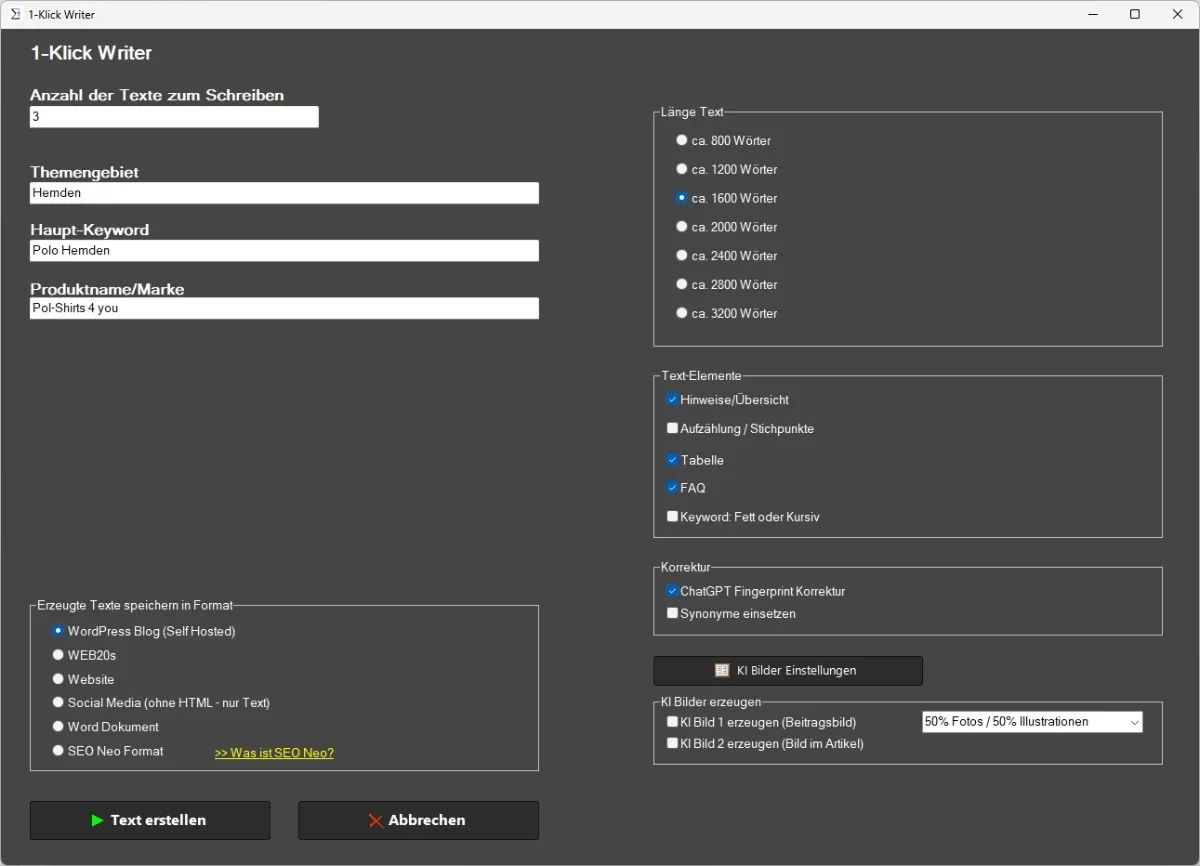Click the Anzahl der Texte input field
Screen dimensions: 1200x866
point(174,117)
